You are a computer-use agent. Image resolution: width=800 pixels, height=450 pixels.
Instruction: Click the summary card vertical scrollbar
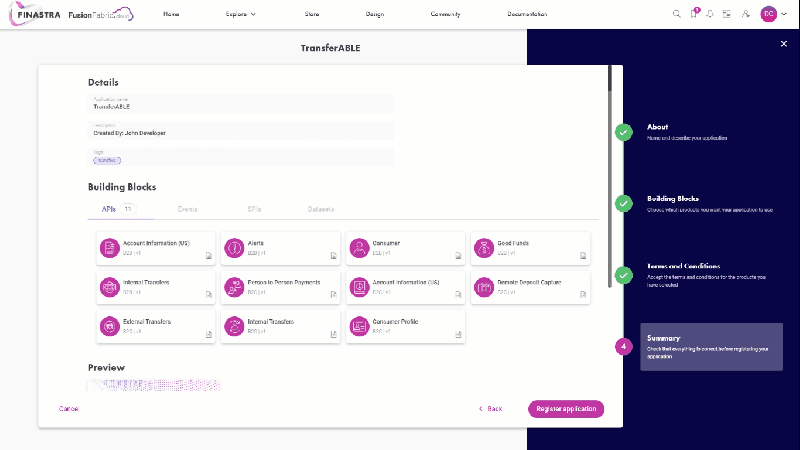point(610,176)
